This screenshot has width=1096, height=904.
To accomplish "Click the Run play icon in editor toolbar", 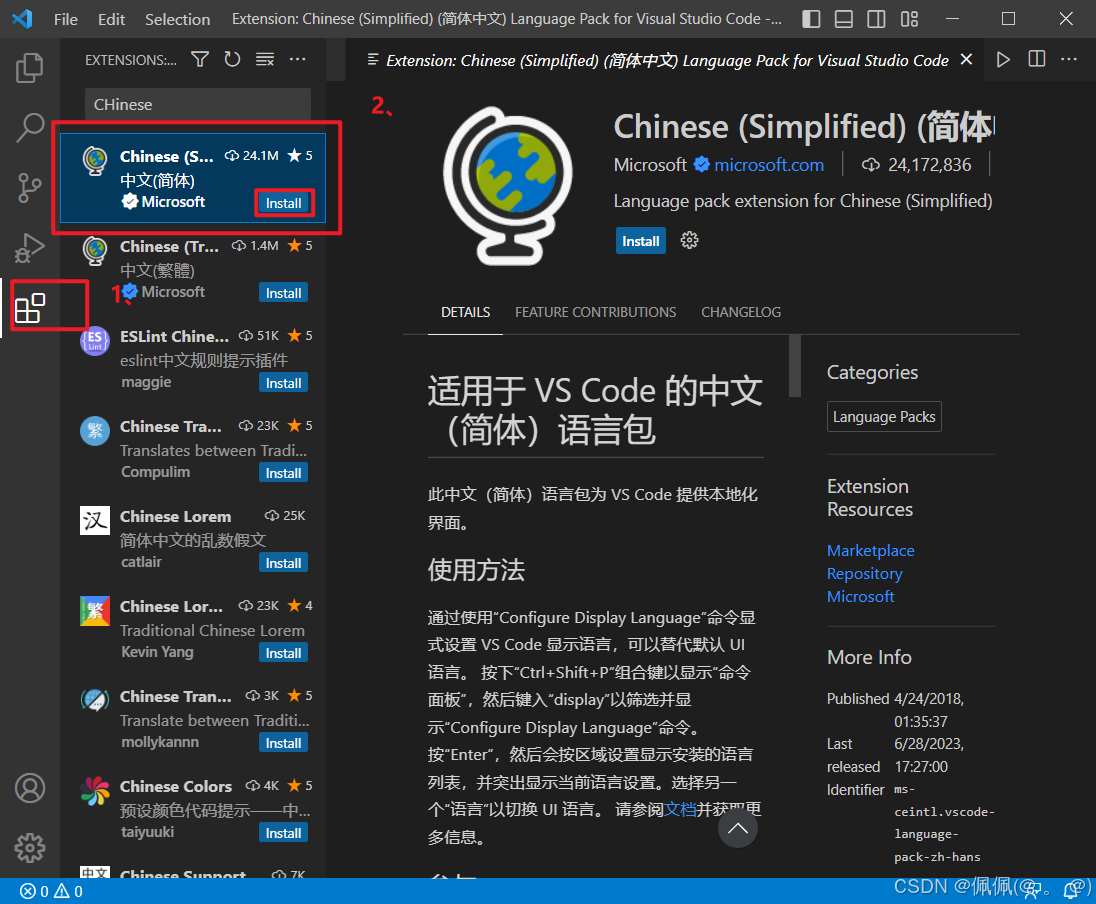I will [1003, 59].
